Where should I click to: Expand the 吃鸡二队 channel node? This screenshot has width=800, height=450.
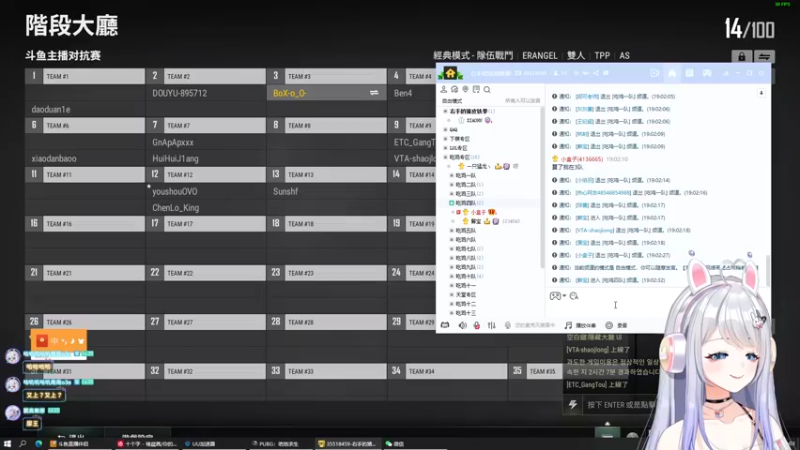click(x=452, y=185)
